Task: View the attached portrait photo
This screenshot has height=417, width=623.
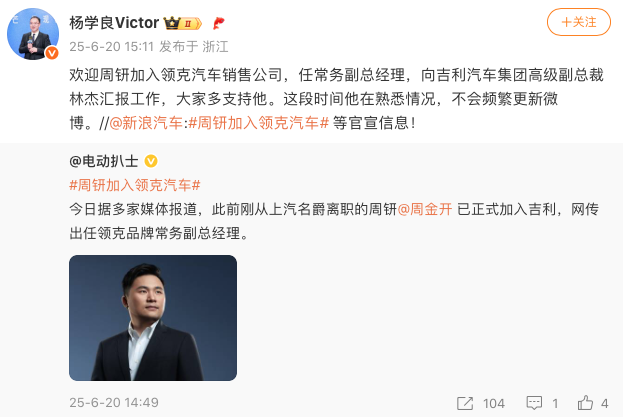Action: 153,318
